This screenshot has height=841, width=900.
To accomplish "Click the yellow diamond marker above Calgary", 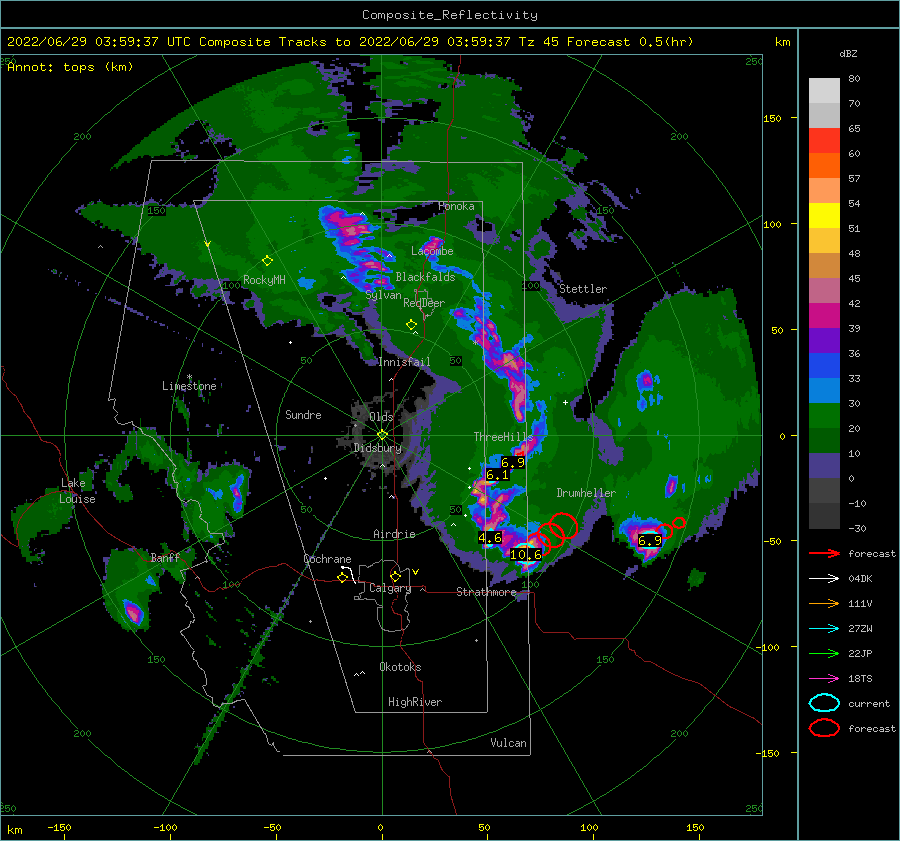I will (x=395, y=576).
